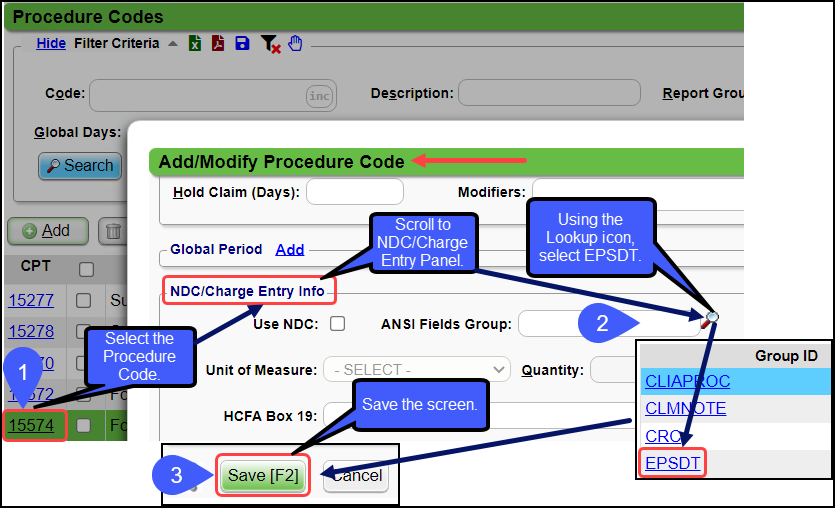Screen dimensions: 835x508
Task: Collapse Filter Criteria with triangle arrow
Action: tap(172, 43)
